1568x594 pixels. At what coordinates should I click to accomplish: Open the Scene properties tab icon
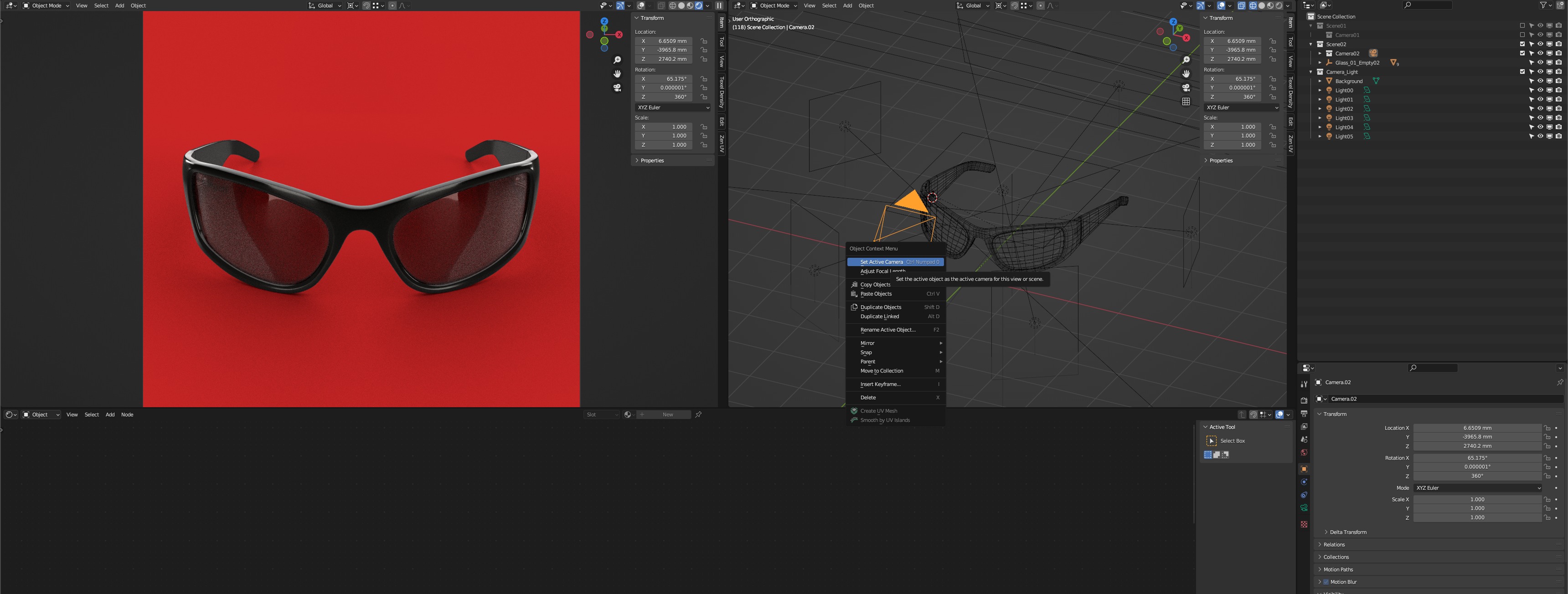coord(1304,440)
